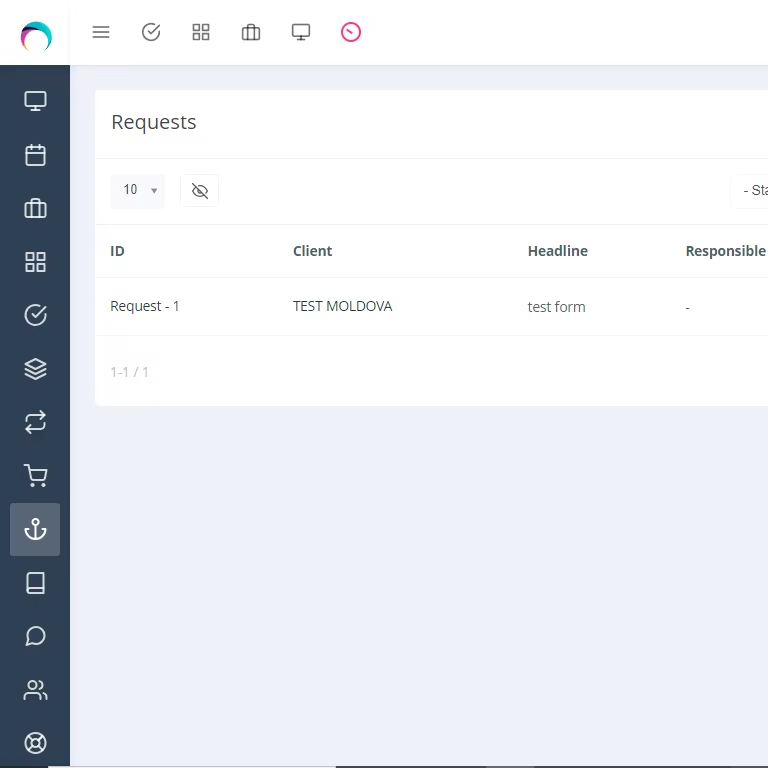Sort by the Client column header
The height and width of the screenshot is (768, 768).
[x=312, y=251]
